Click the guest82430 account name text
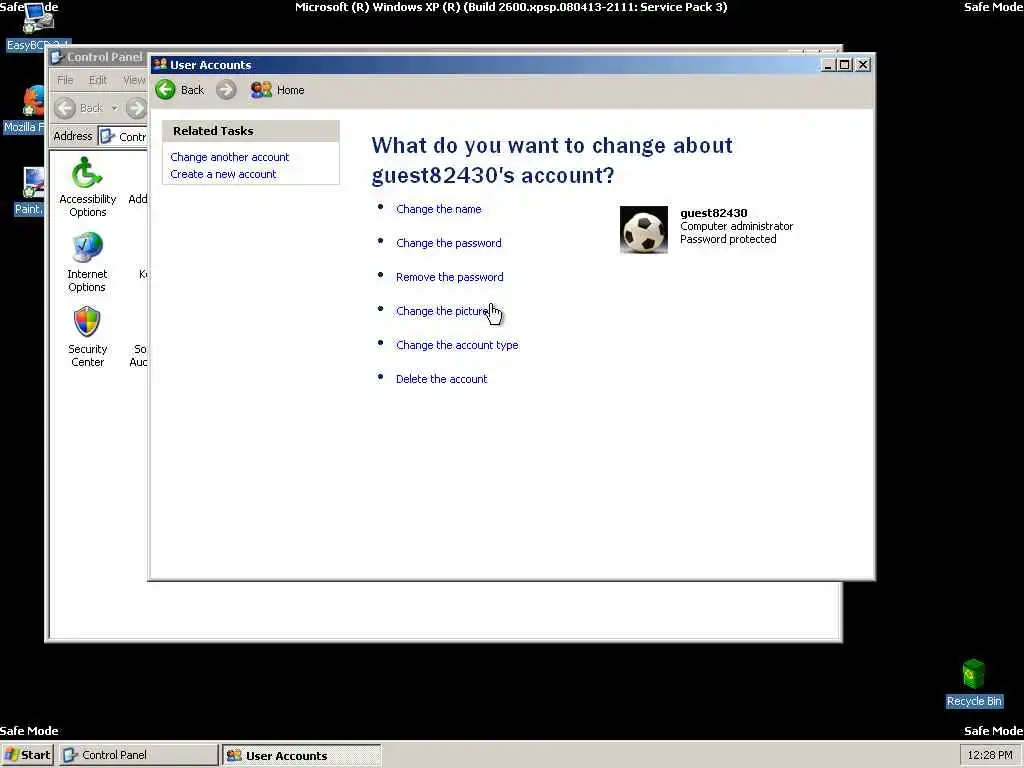 tap(713, 213)
